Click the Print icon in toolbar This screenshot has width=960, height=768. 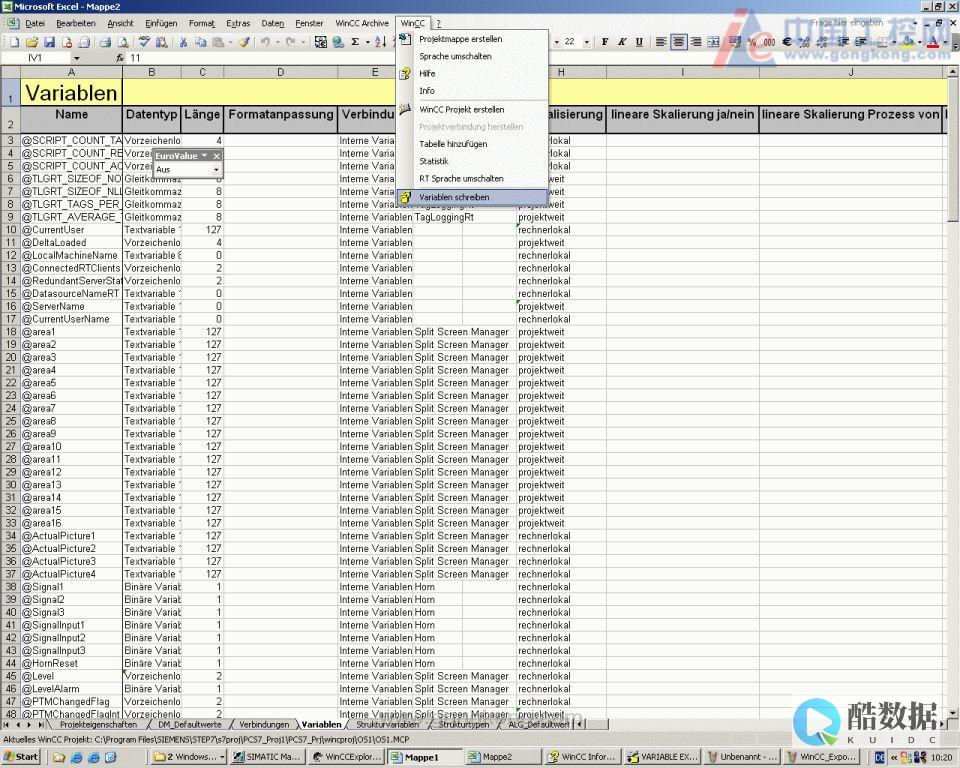pyautogui.click(x=105, y=42)
